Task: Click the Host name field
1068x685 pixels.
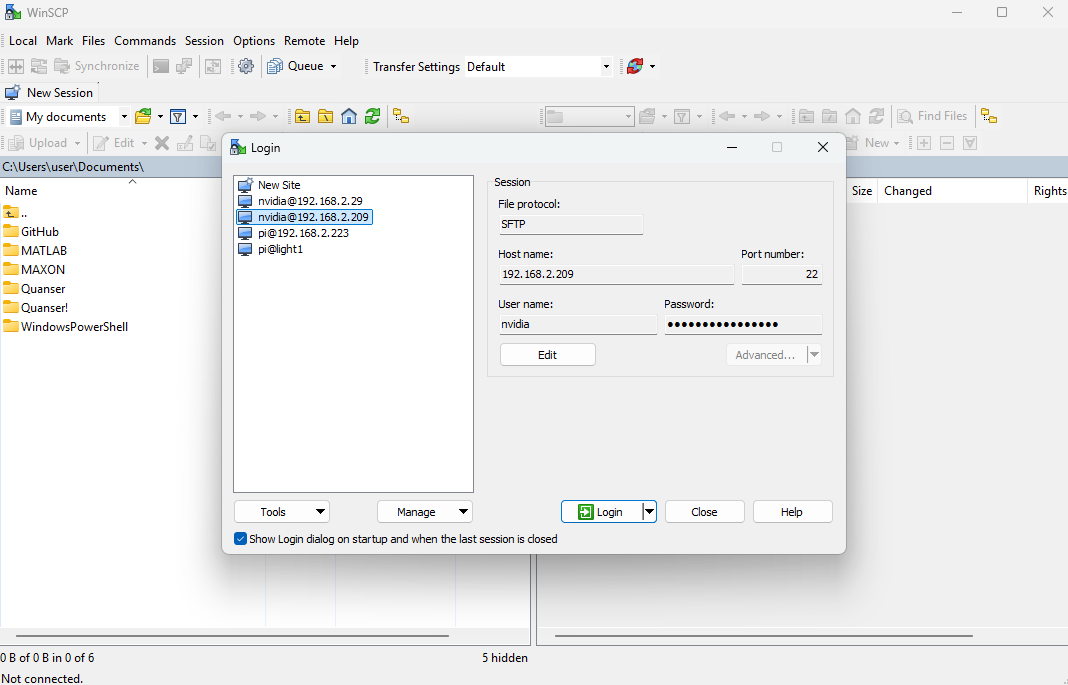Action: pyautogui.click(x=616, y=274)
